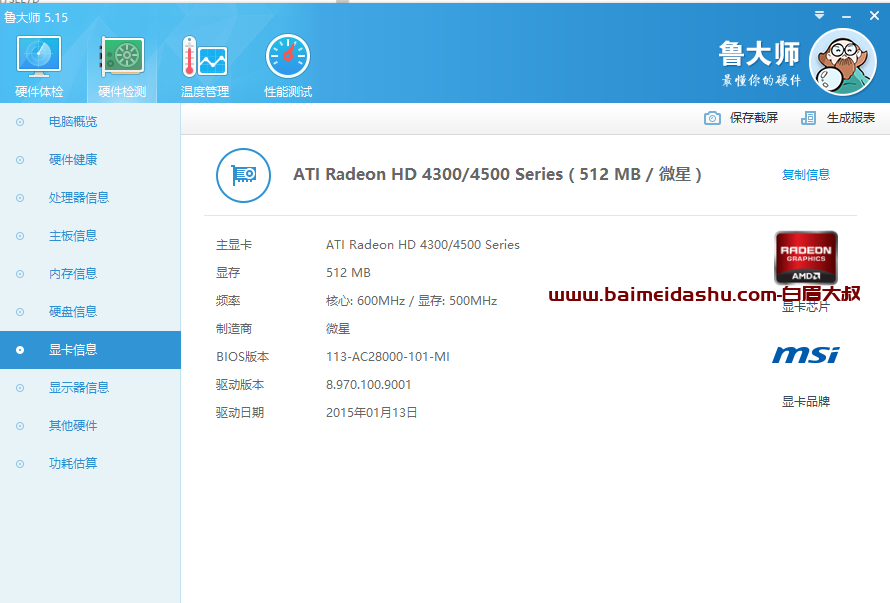890x603 pixels.
Task: Click the 复制信息 link
Action: pos(805,175)
